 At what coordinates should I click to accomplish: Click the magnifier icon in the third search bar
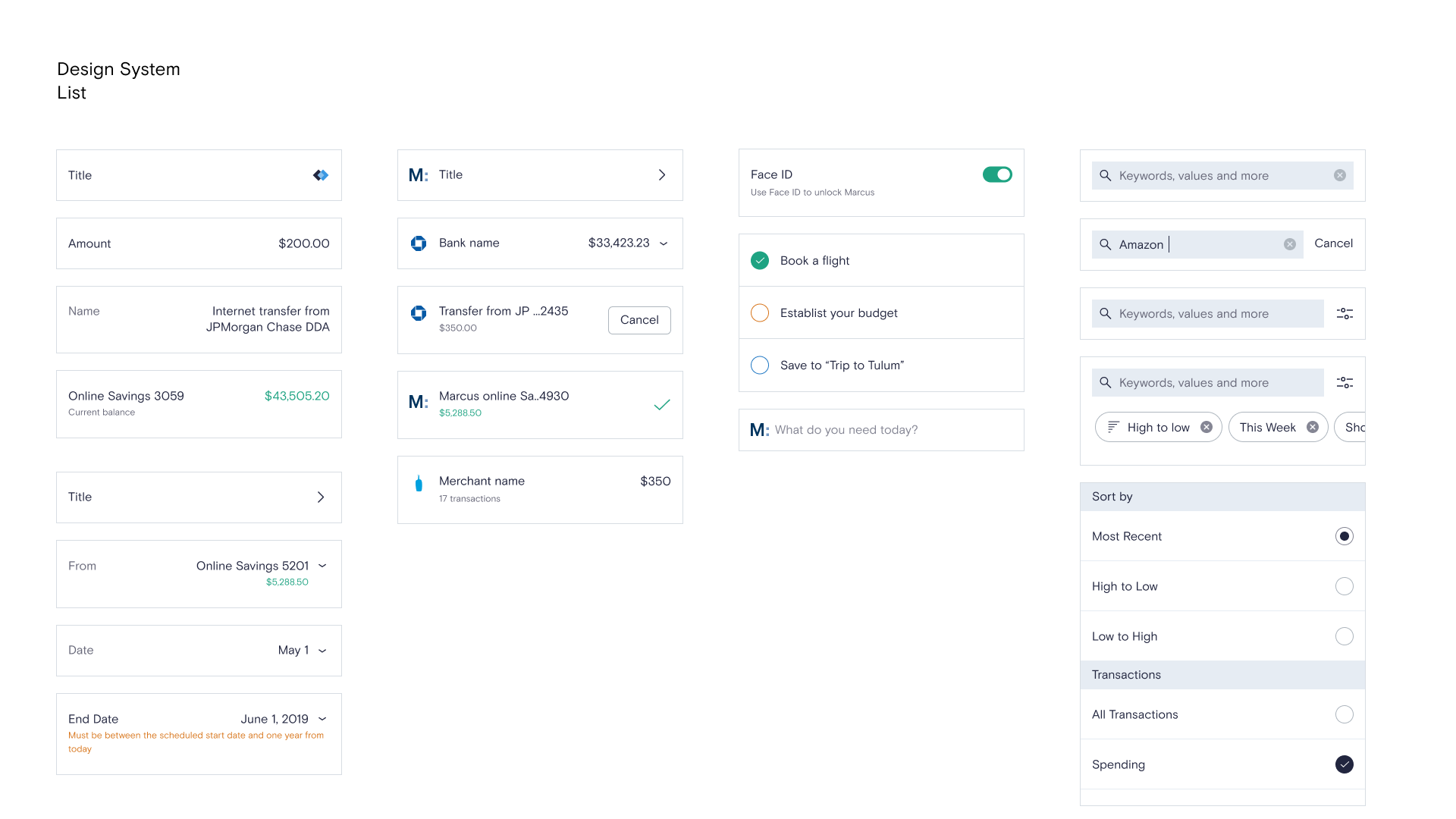pyautogui.click(x=1106, y=313)
